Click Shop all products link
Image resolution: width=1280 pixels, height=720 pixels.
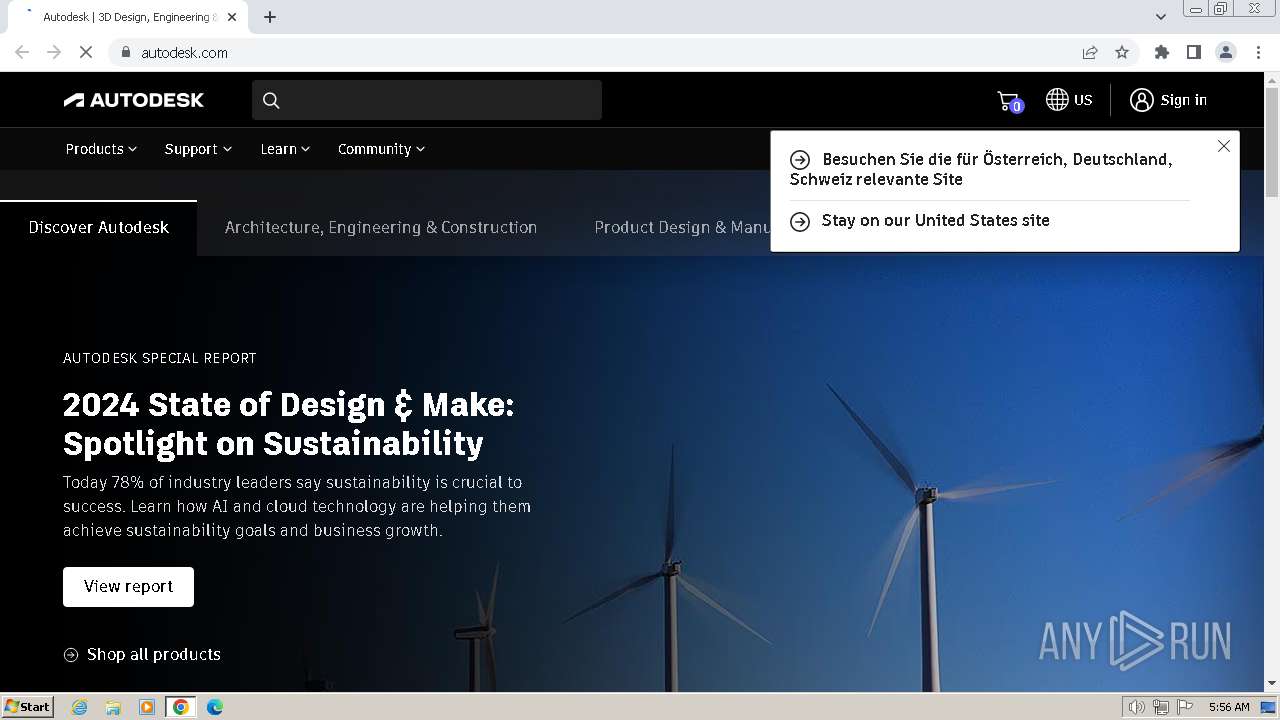pos(154,655)
